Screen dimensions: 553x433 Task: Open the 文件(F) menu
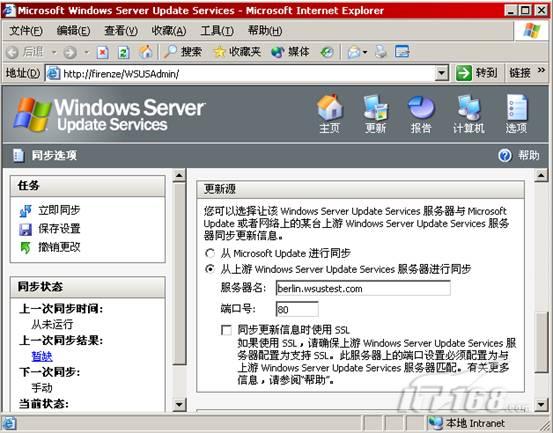point(26,31)
